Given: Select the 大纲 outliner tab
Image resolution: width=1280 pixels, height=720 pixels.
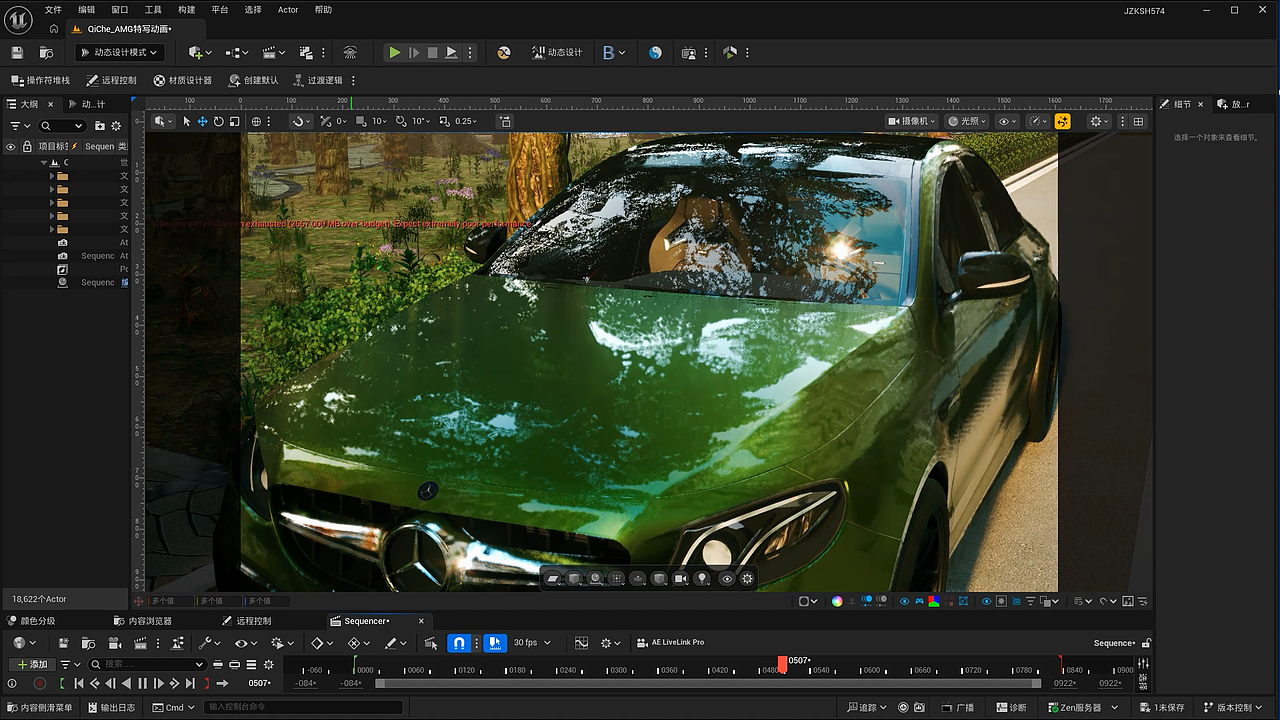Looking at the screenshot, I should click(x=30, y=104).
